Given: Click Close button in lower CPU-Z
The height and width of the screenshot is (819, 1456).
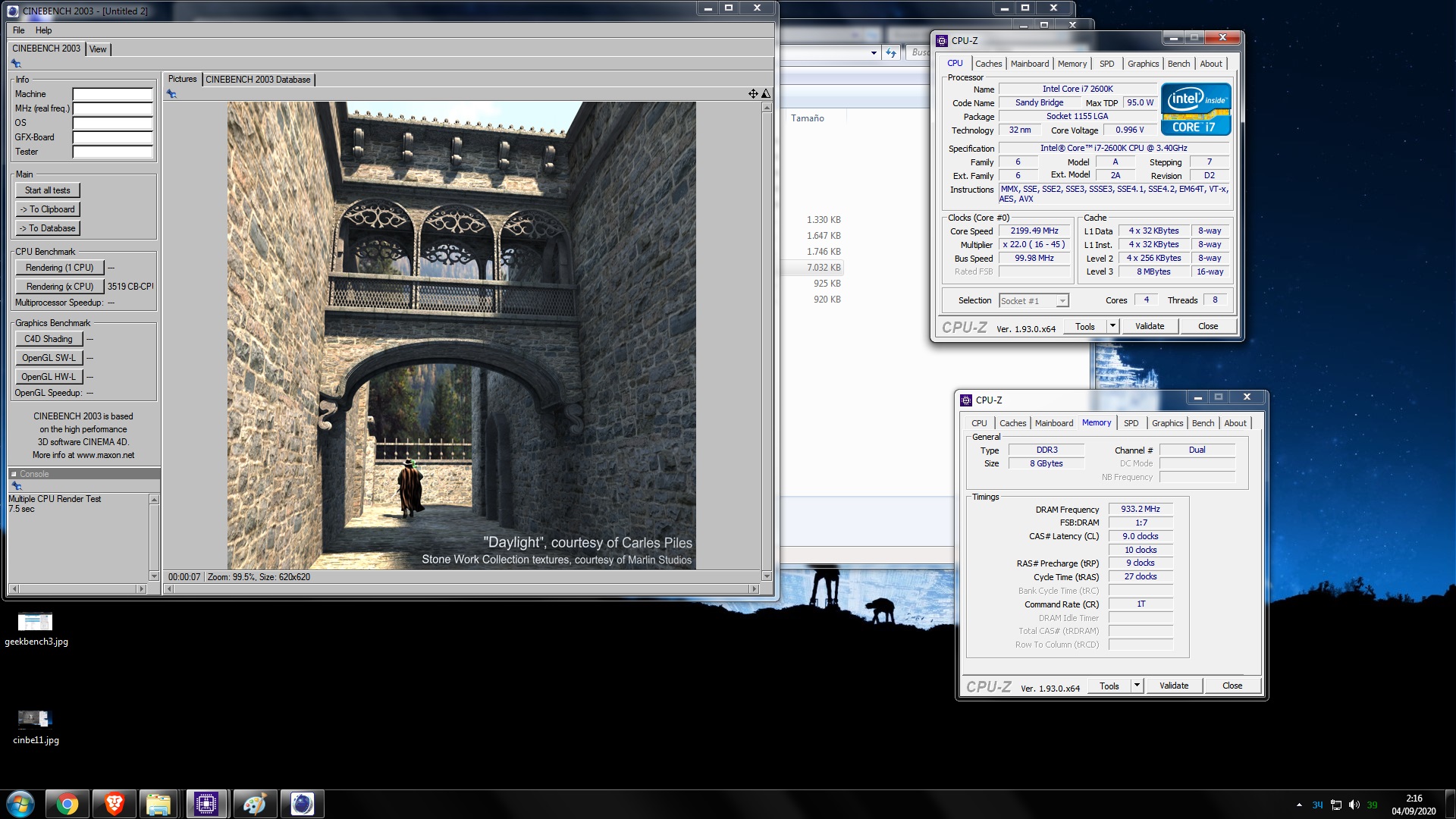Looking at the screenshot, I should click(1232, 686).
